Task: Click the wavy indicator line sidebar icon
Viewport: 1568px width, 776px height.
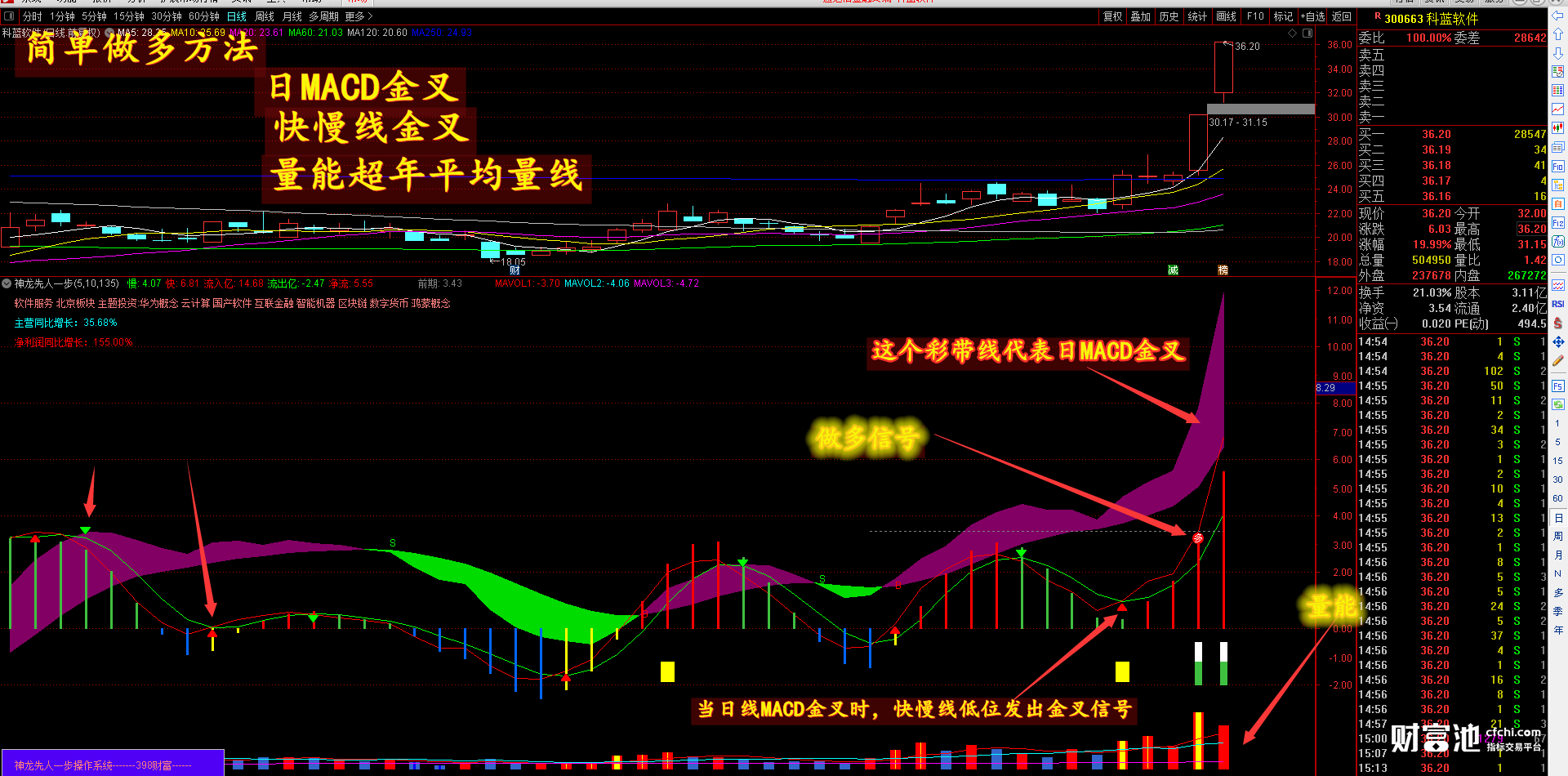Action: 1557,285
